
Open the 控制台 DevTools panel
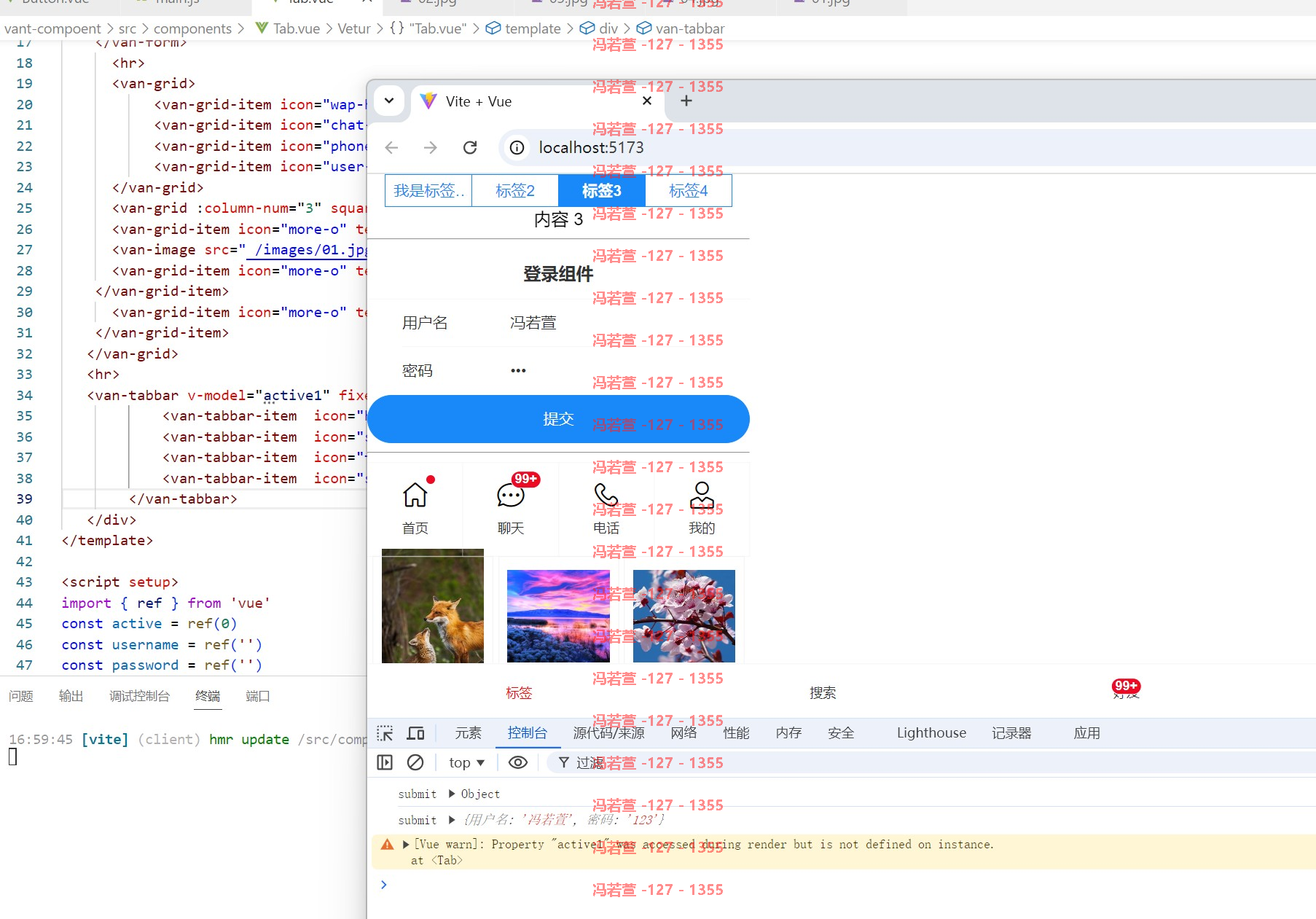pos(528,733)
